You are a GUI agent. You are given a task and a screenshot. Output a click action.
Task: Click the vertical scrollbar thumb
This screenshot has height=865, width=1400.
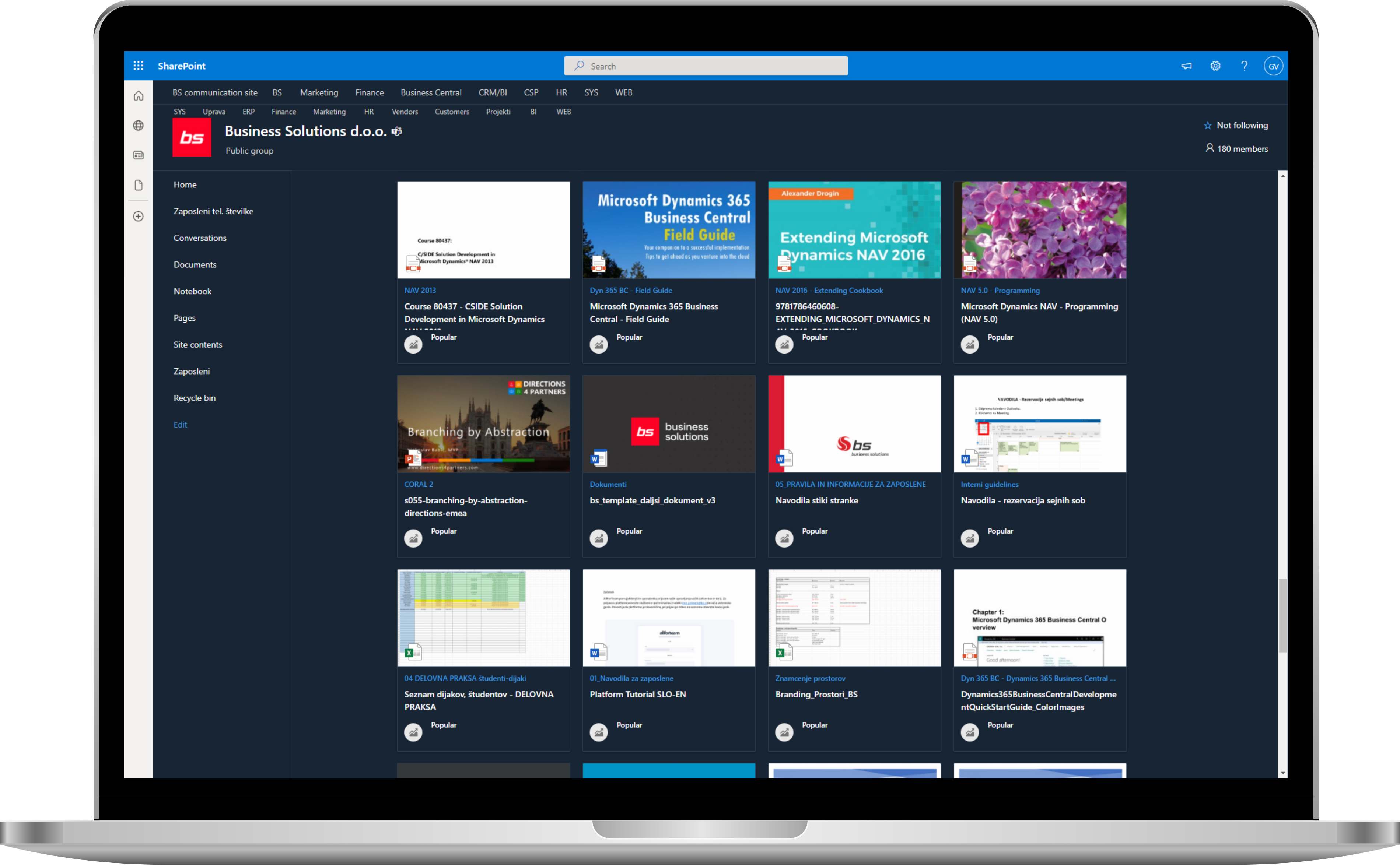[x=1282, y=616]
